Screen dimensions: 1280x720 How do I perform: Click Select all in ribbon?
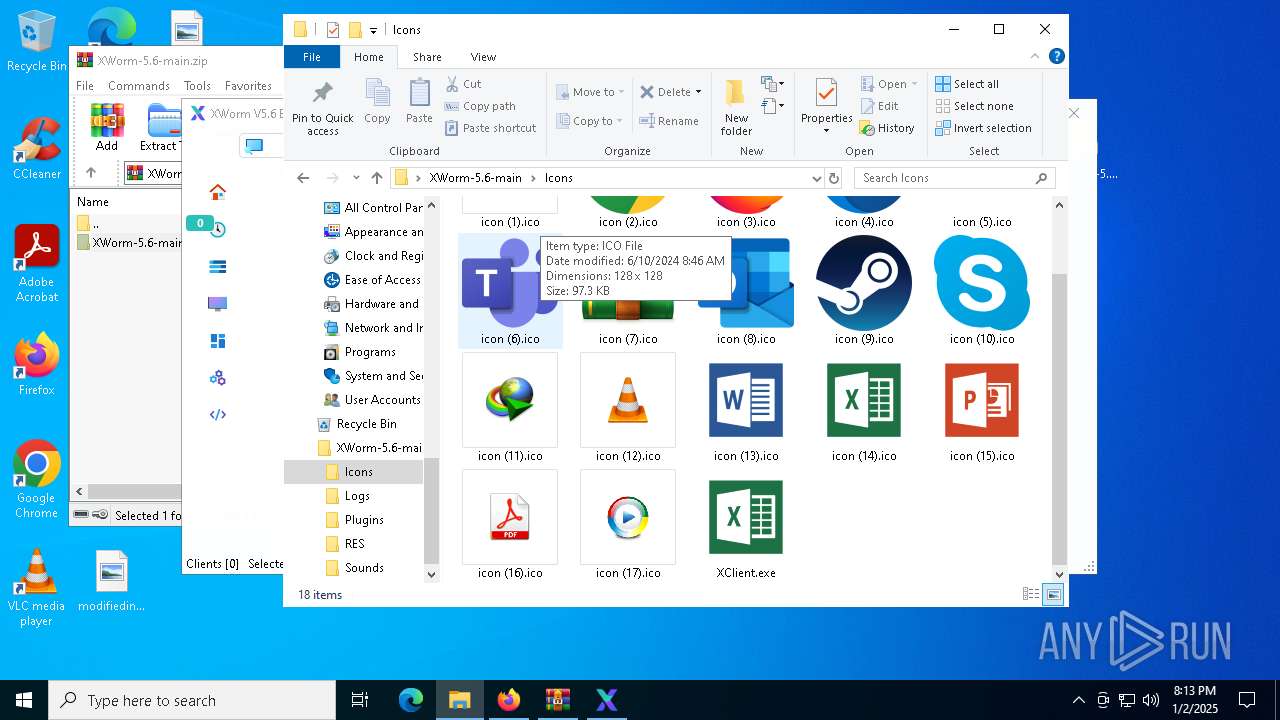967,84
